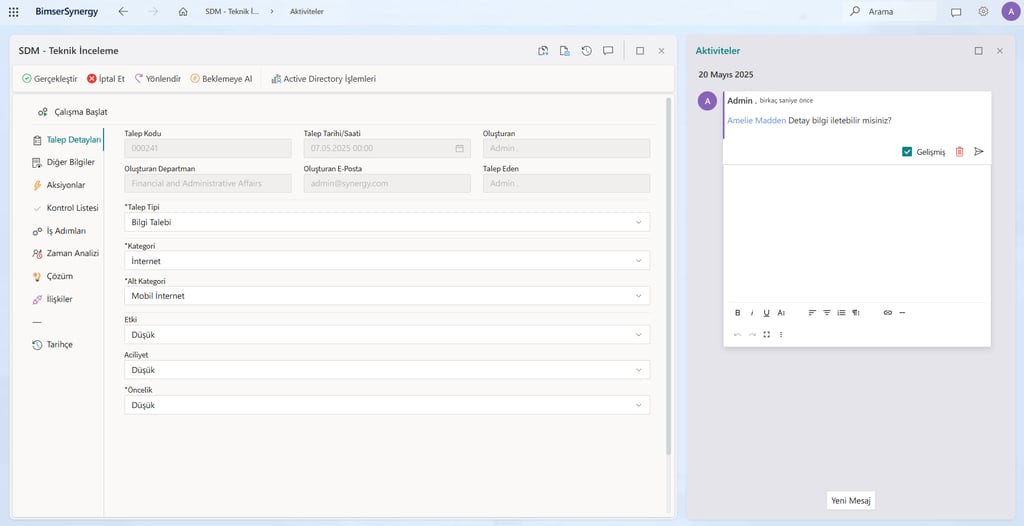Viewport: 1024px width, 526px height.
Task: Expand the Öncelik dropdown
Action: point(387,405)
